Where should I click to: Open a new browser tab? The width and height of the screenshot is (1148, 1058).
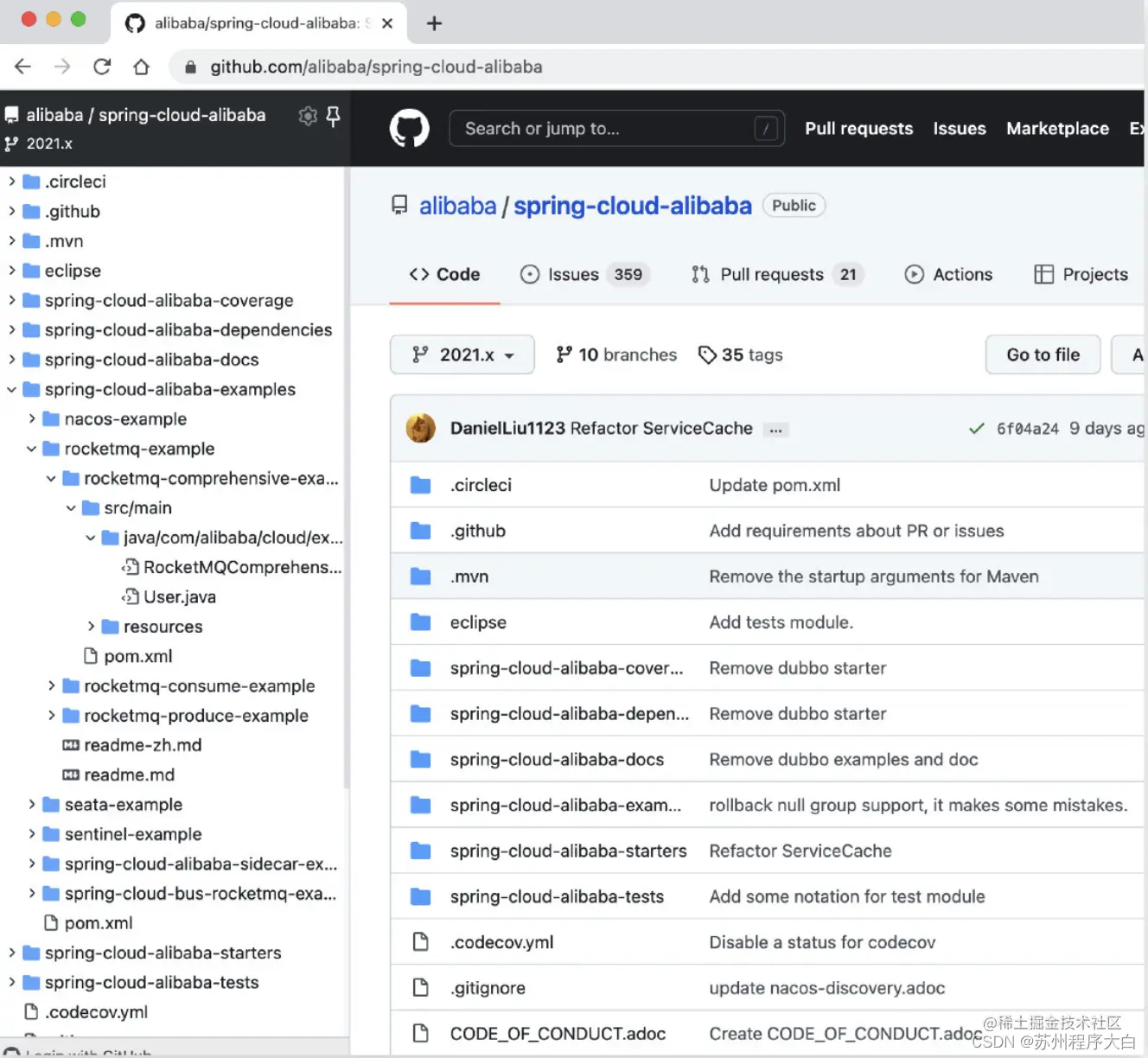pyautogui.click(x=434, y=23)
